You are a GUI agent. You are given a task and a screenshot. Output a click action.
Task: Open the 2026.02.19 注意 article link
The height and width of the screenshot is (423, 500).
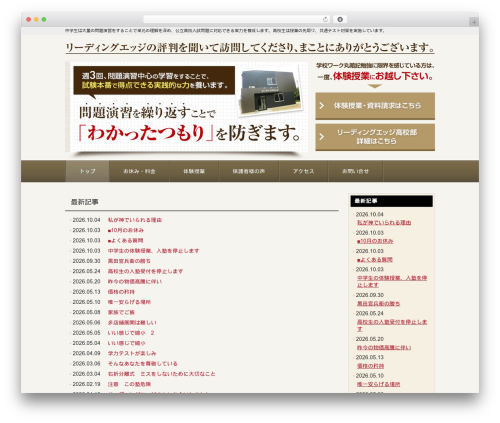tap(129, 384)
